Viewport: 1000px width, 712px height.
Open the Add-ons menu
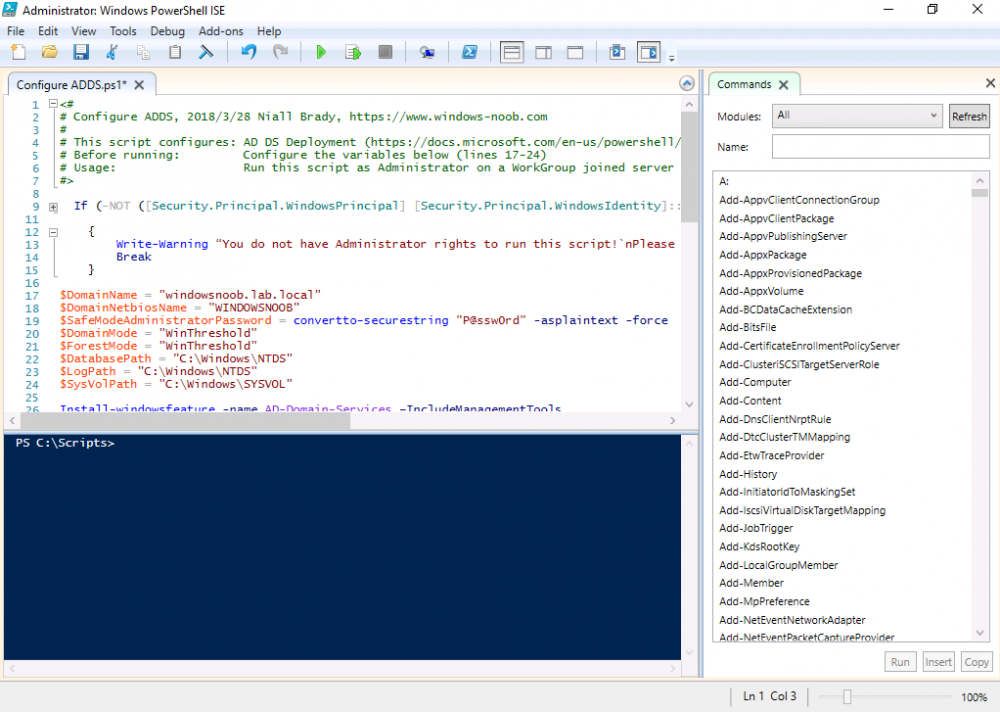click(x=221, y=31)
